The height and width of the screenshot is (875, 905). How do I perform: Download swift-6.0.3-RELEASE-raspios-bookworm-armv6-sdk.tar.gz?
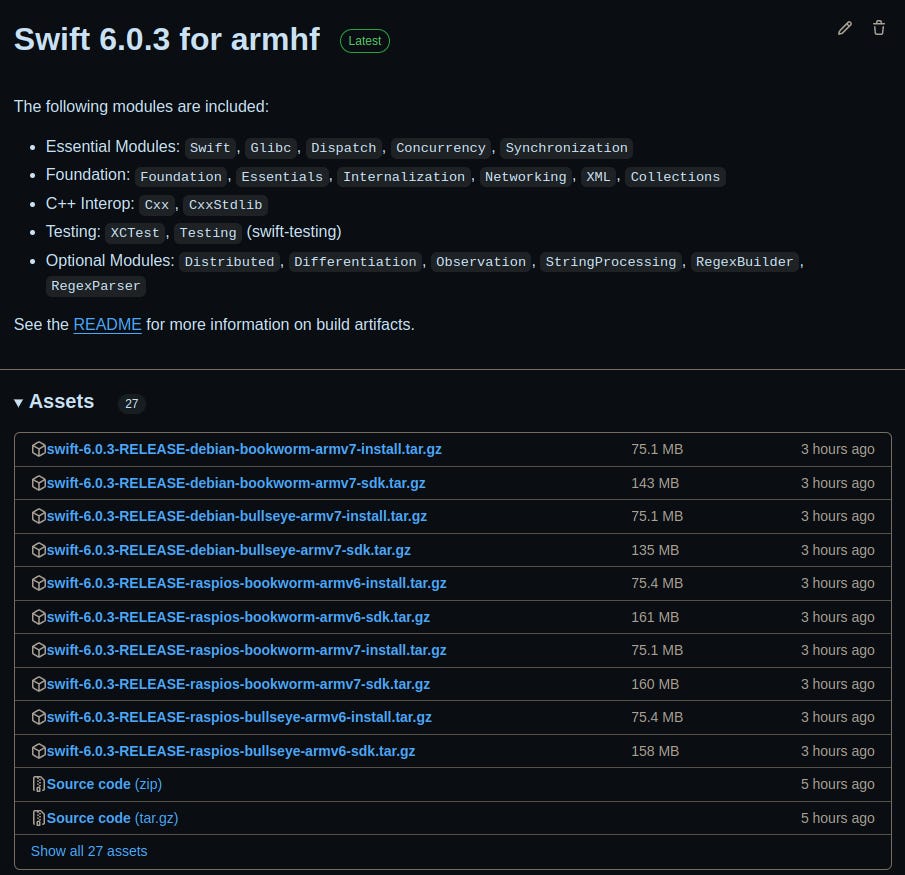tap(238, 617)
